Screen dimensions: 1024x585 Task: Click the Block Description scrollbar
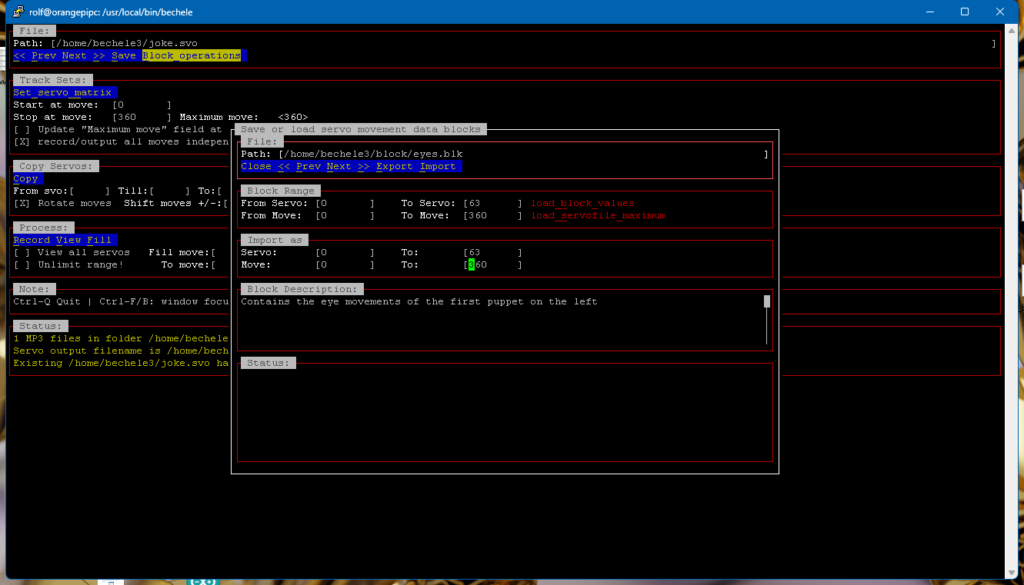[767, 318]
